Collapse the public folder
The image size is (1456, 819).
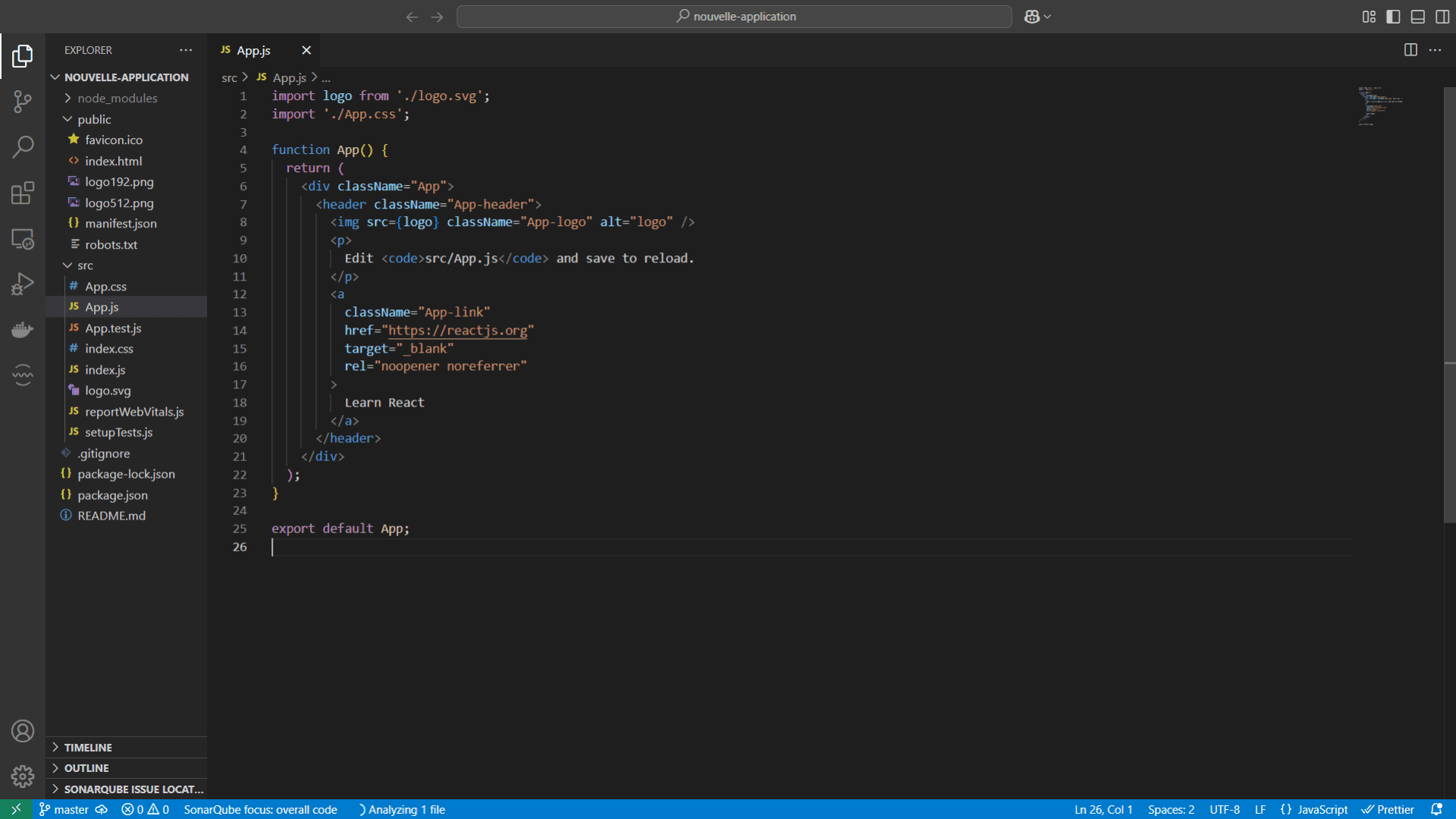126,119
